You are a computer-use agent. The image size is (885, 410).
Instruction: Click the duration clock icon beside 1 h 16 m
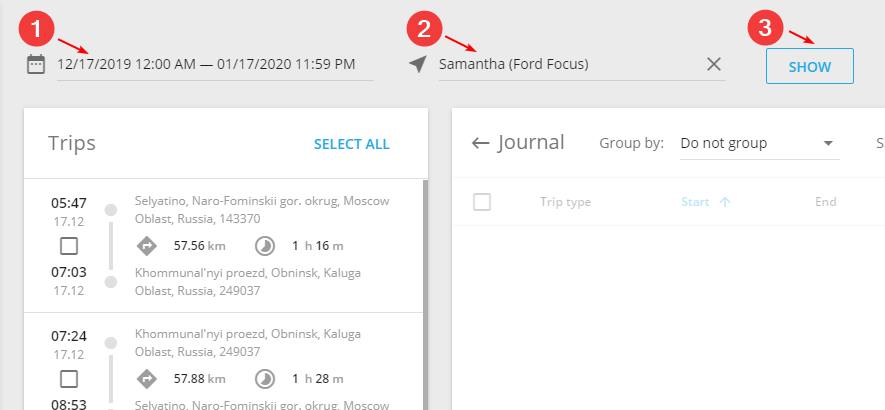(264, 246)
